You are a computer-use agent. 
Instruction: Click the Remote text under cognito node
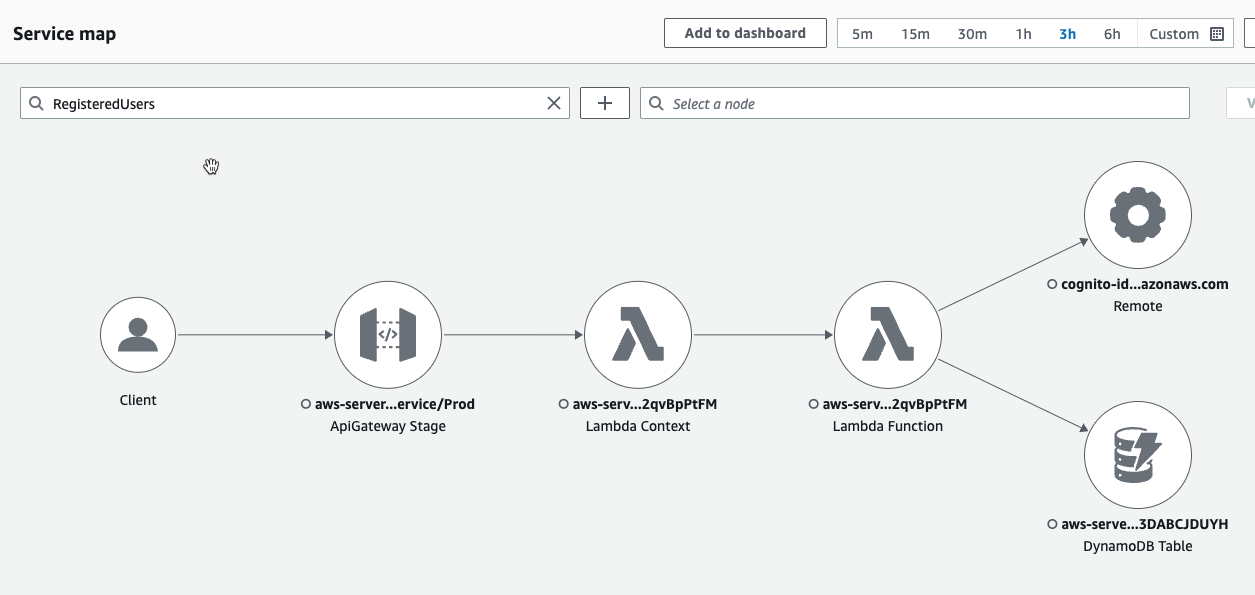pyautogui.click(x=1138, y=306)
